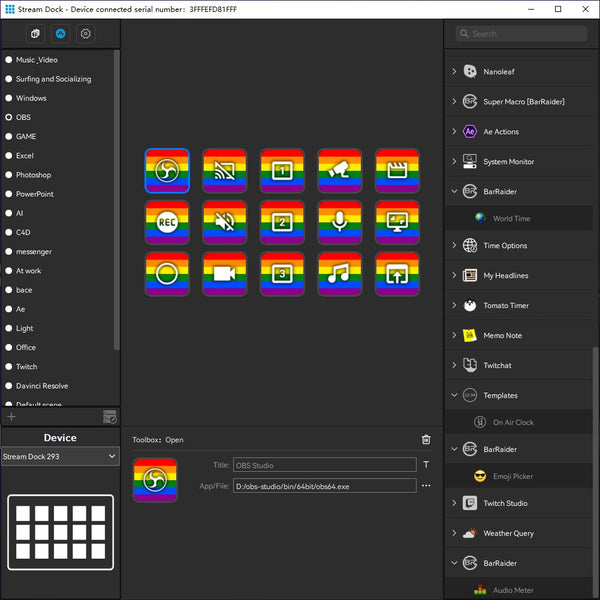Click the plugin list scrollbar
600x600 pixels.
pos(595,471)
